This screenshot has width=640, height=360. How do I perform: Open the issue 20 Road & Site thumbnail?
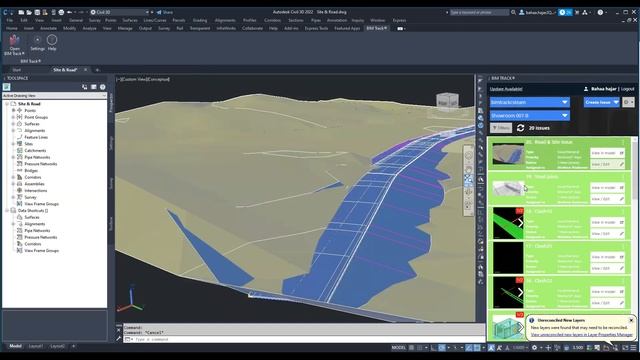(508, 153)
